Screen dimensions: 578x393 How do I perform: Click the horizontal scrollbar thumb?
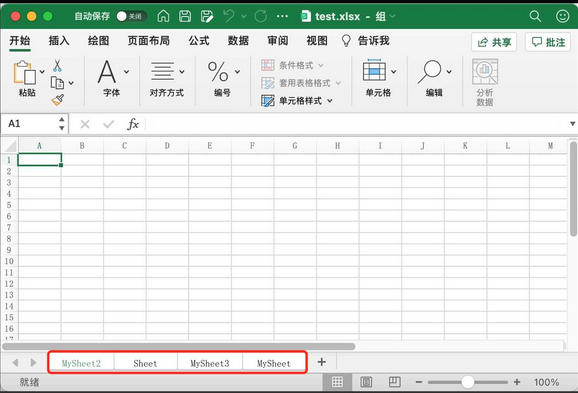coord(179,347)
